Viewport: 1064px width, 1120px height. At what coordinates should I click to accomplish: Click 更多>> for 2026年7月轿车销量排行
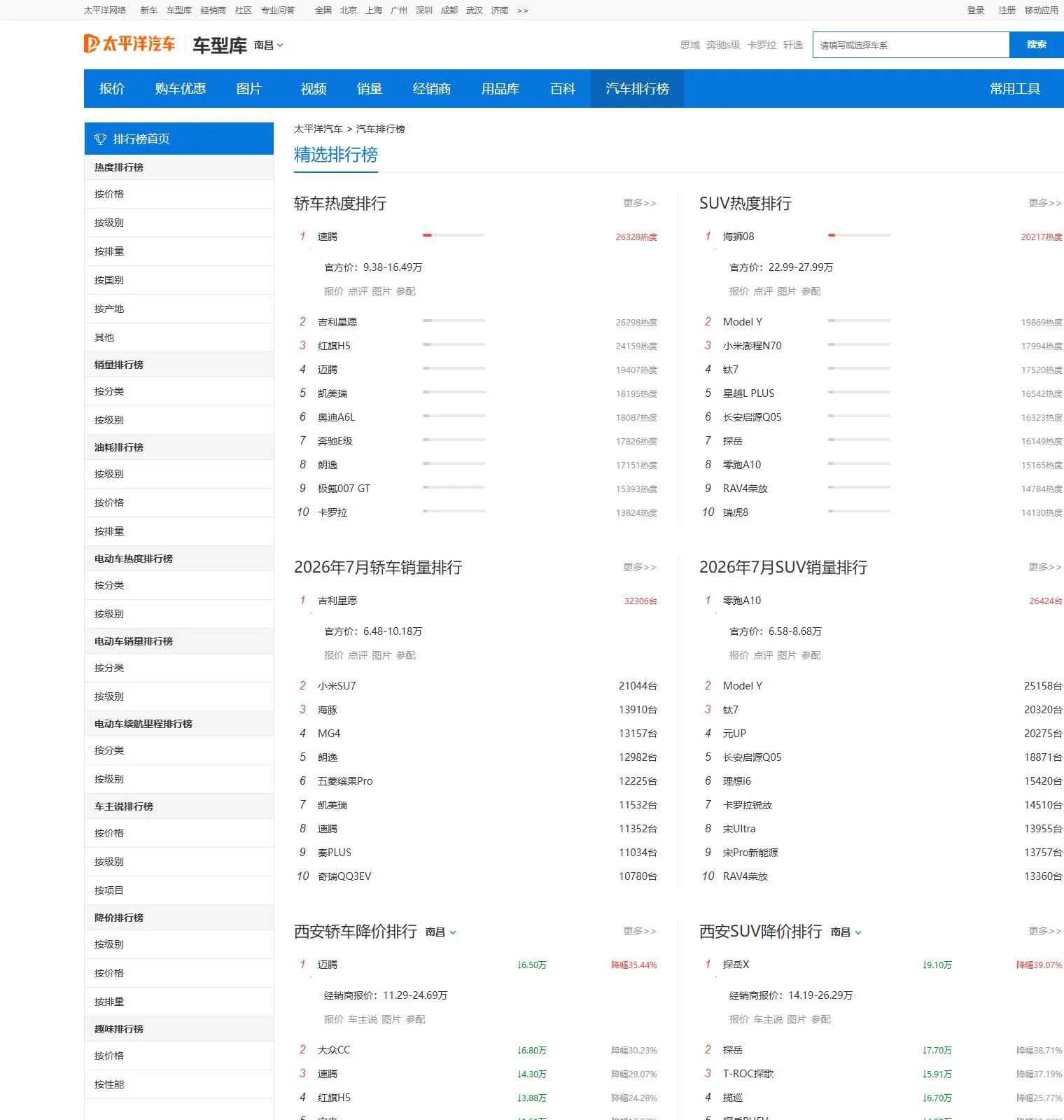(640, 567)
